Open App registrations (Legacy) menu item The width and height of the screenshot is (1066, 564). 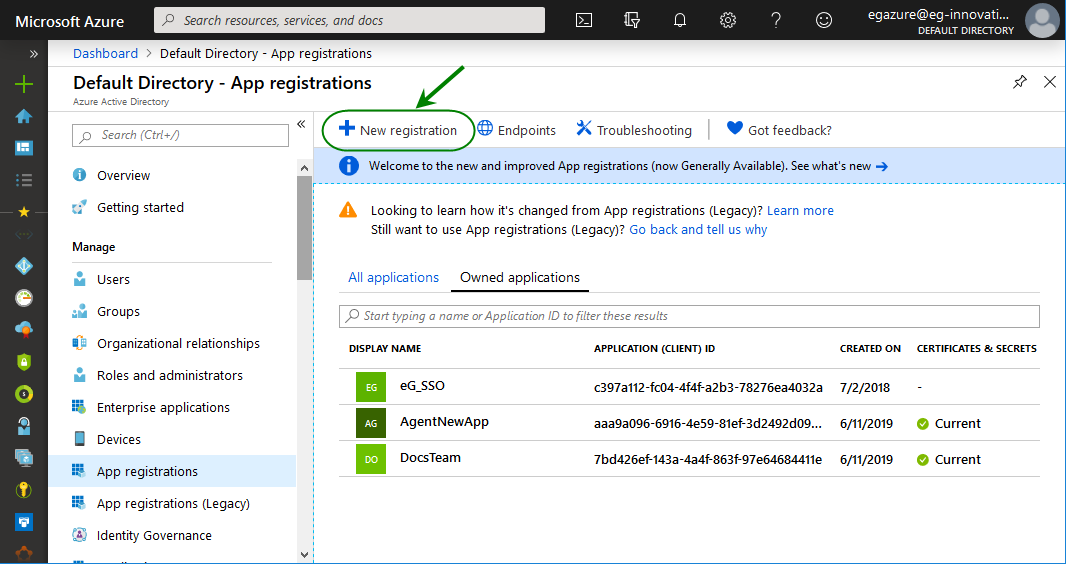pyautogui.click(x=172, y=504)
